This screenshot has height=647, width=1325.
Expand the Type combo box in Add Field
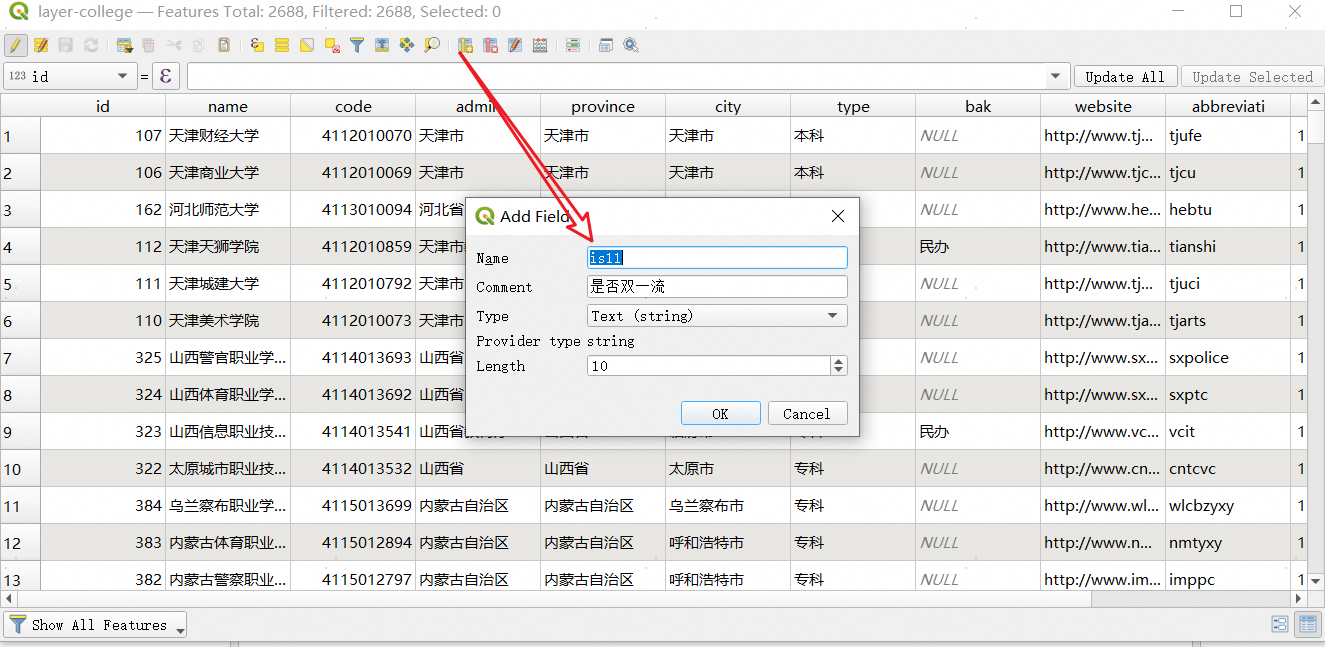[717, 316]
